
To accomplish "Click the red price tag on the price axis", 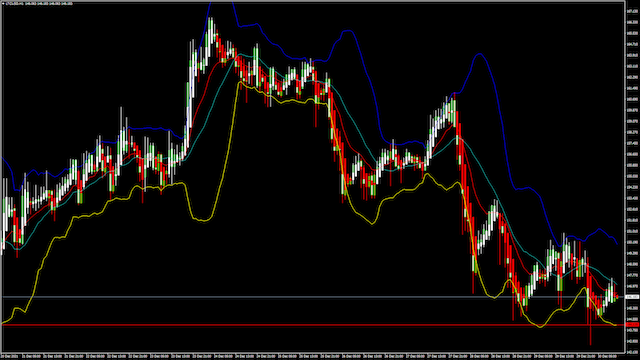I will coord(632,324).
